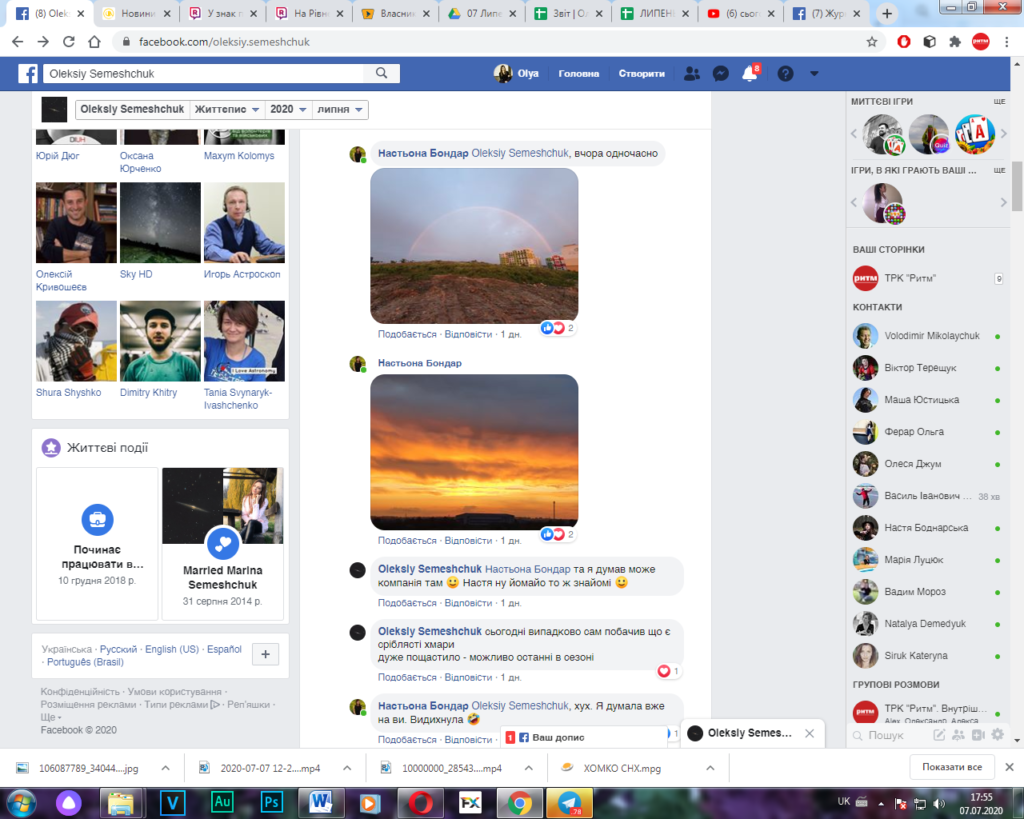Open the липня month dropdown
The height and width of the screenshot is (819, 1024).
click(x=340, y=109)
